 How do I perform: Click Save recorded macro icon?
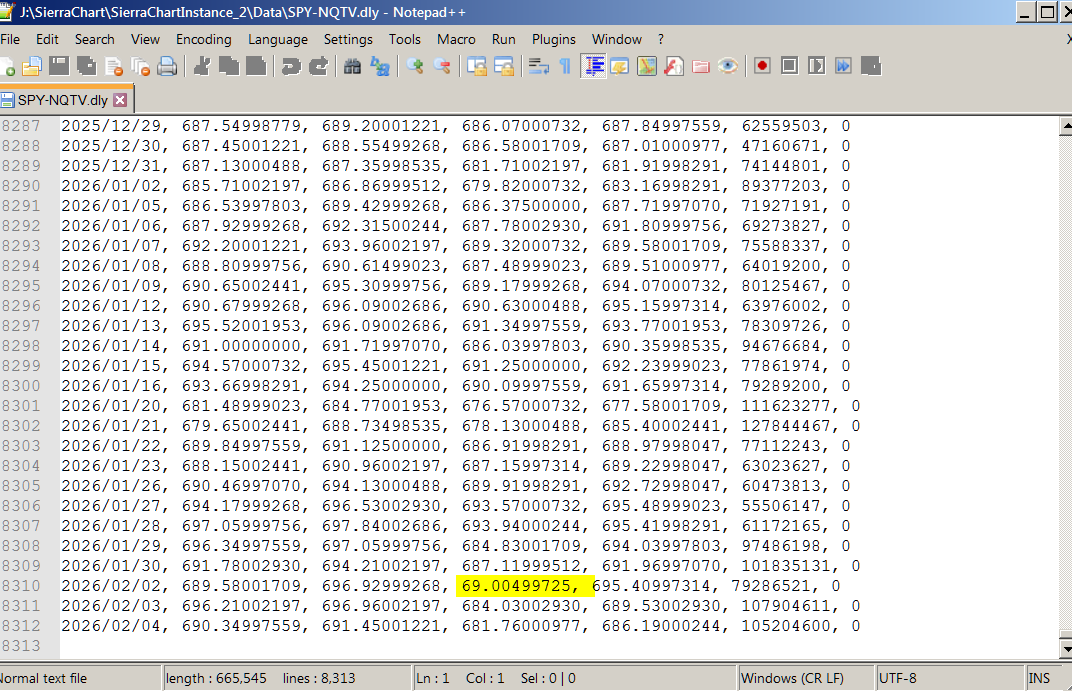click(x=871, y=66)
